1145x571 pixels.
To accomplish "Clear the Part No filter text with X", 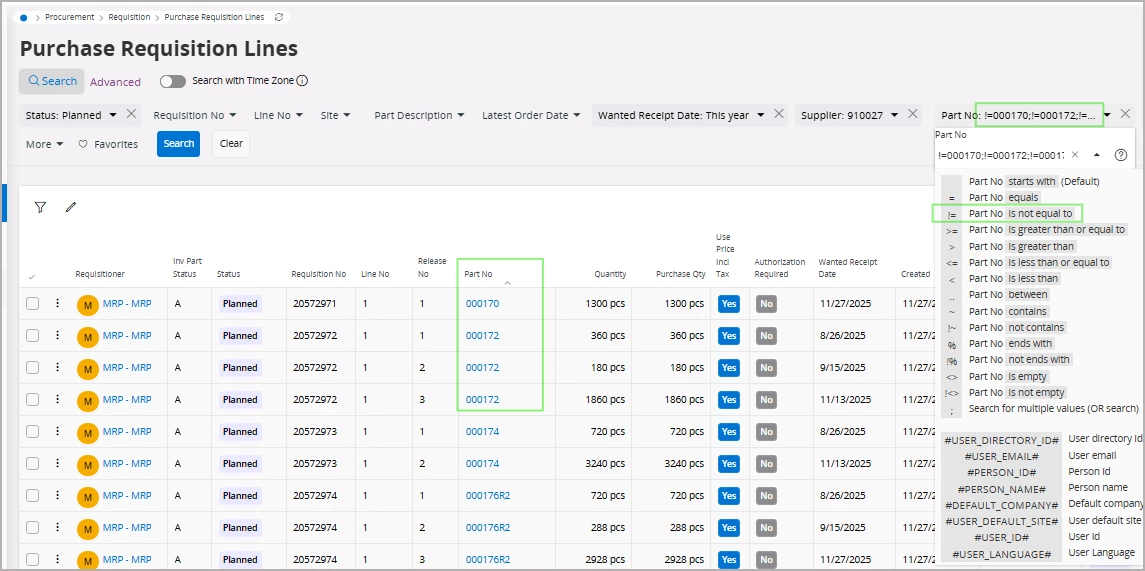I will pos(1075,155).
